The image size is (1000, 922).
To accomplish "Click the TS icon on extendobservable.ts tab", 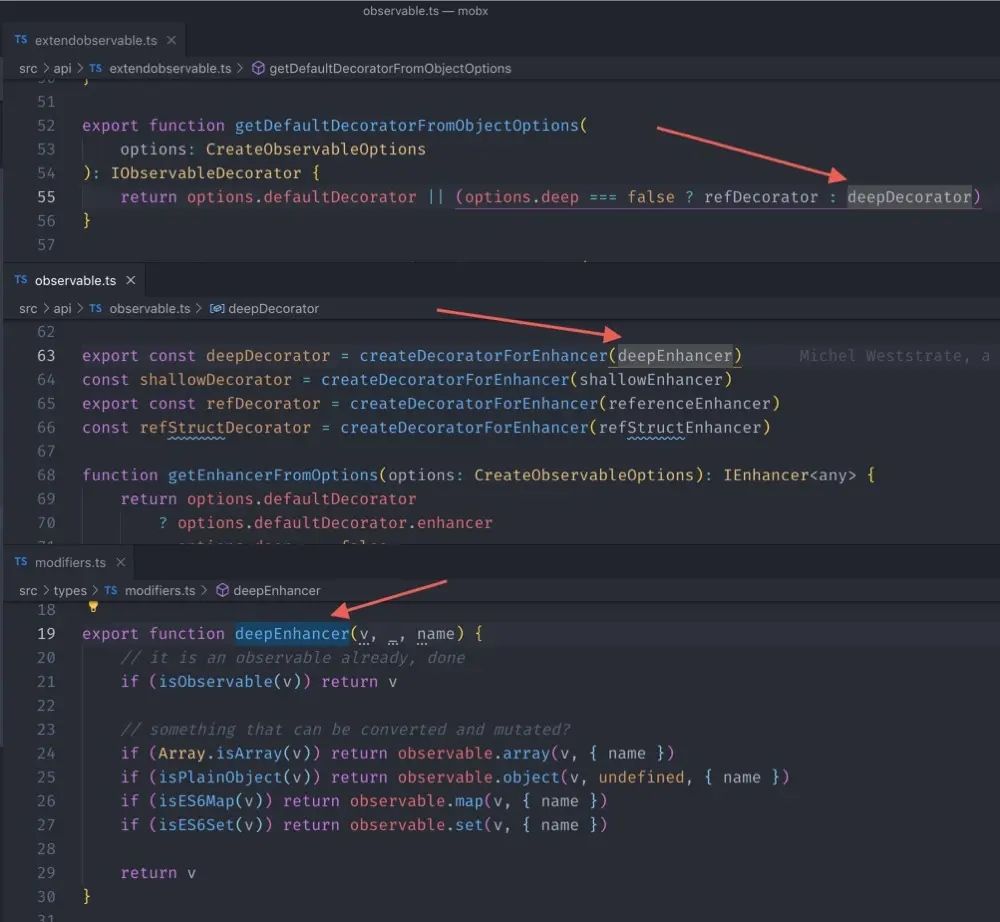I will [x=20, y=40].
